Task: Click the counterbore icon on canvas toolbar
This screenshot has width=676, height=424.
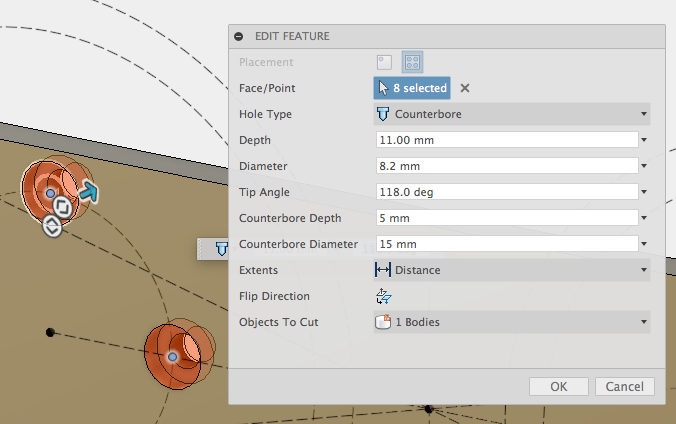Action: [x=222, y=249]
